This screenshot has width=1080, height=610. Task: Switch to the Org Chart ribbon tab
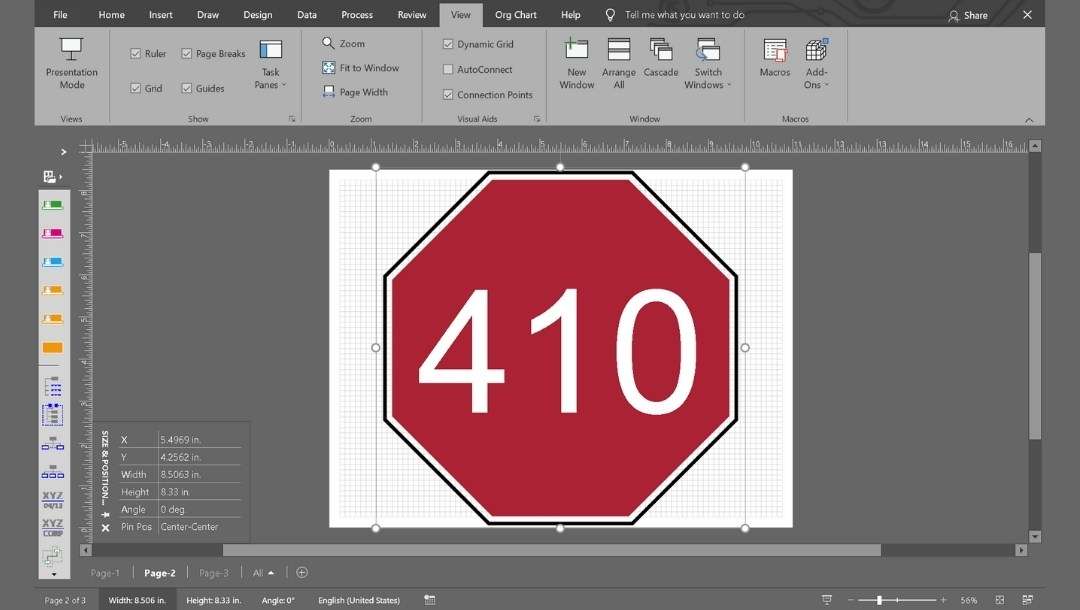tap(516, 14)
